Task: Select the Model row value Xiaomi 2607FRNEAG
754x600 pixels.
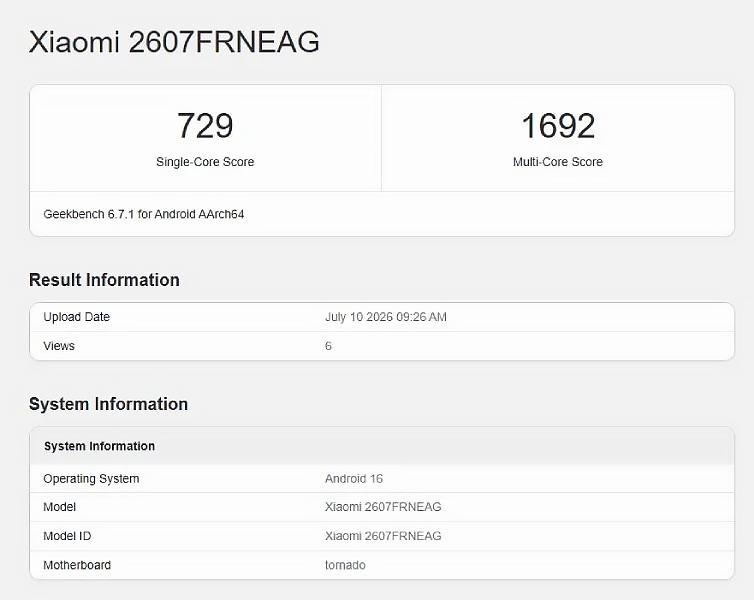Action: click(383, 507)
